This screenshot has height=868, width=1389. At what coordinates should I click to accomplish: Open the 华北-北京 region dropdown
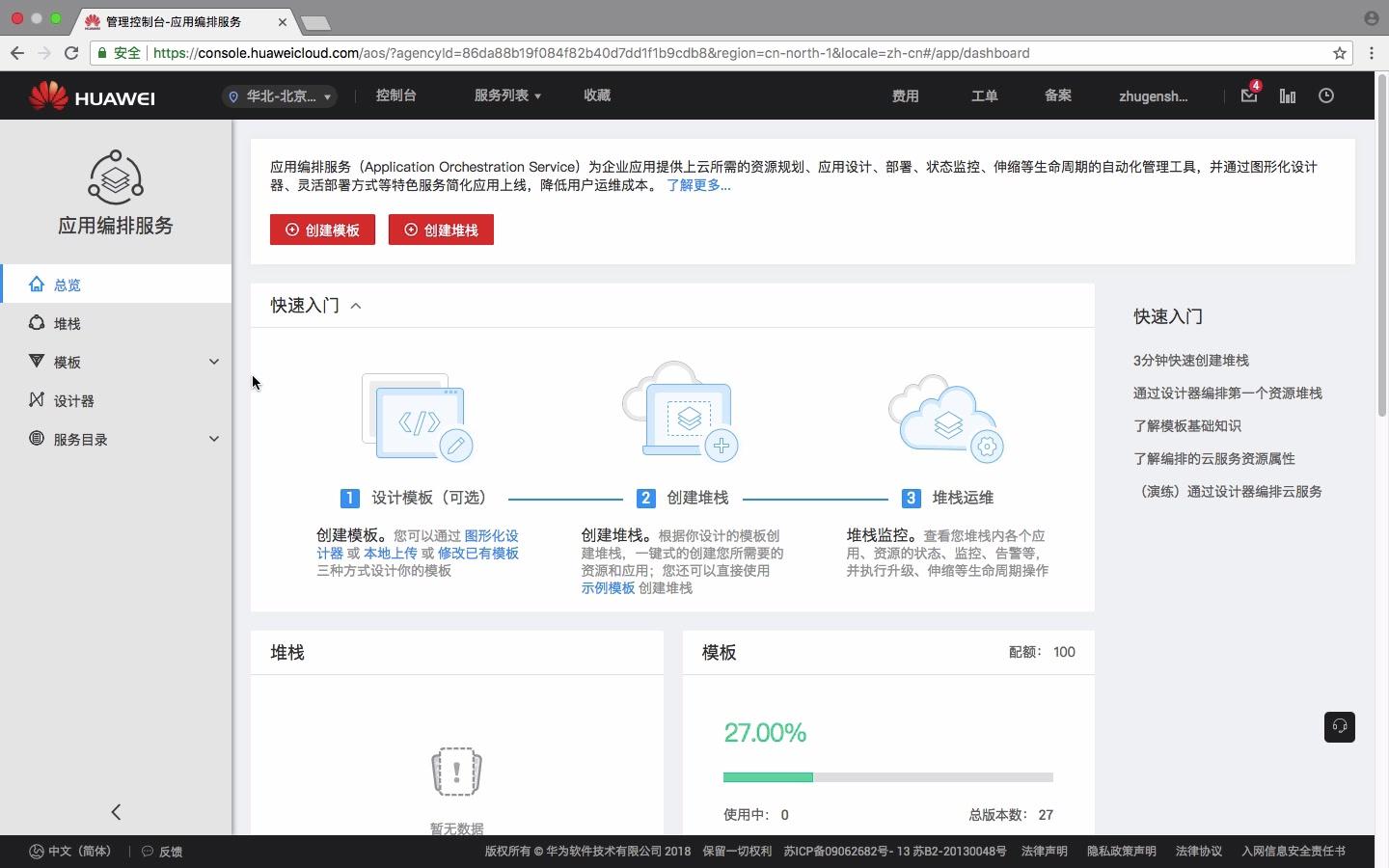[x=280, y=96]
